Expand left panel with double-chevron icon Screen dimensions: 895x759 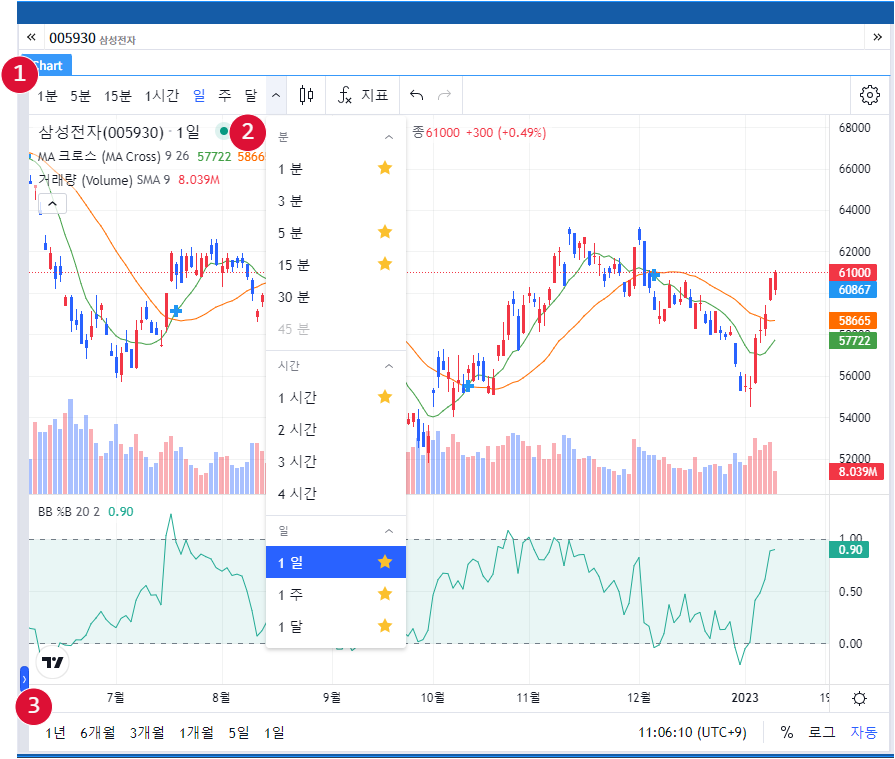coord(31,38)
